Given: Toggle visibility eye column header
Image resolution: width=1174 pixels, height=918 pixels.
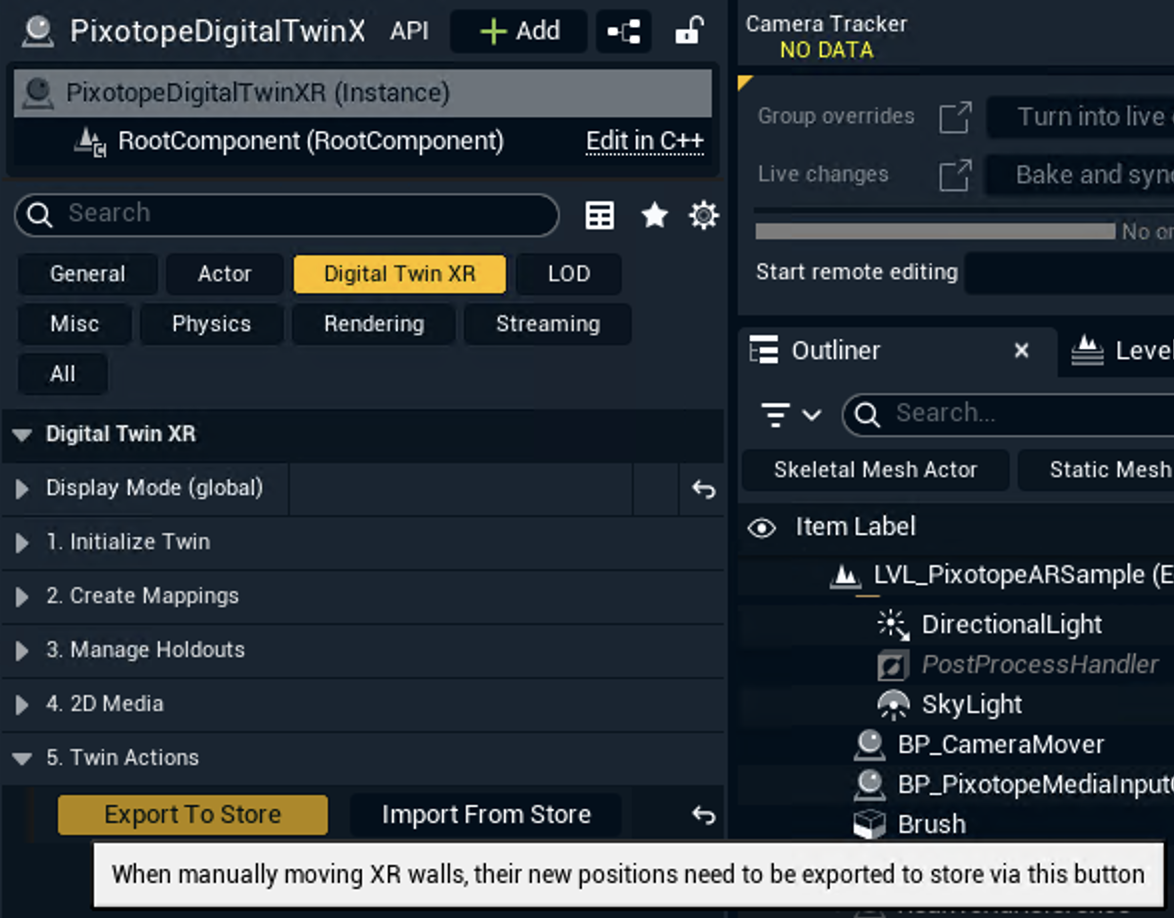Looking at the screenshot, I should pyautogui.click(x=761, y=528).
